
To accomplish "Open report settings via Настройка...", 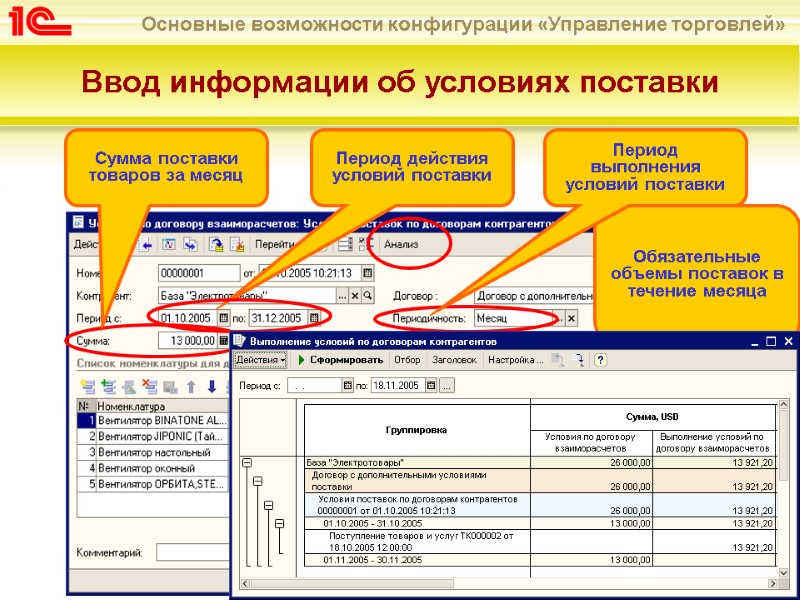I will tap(515, 359).
